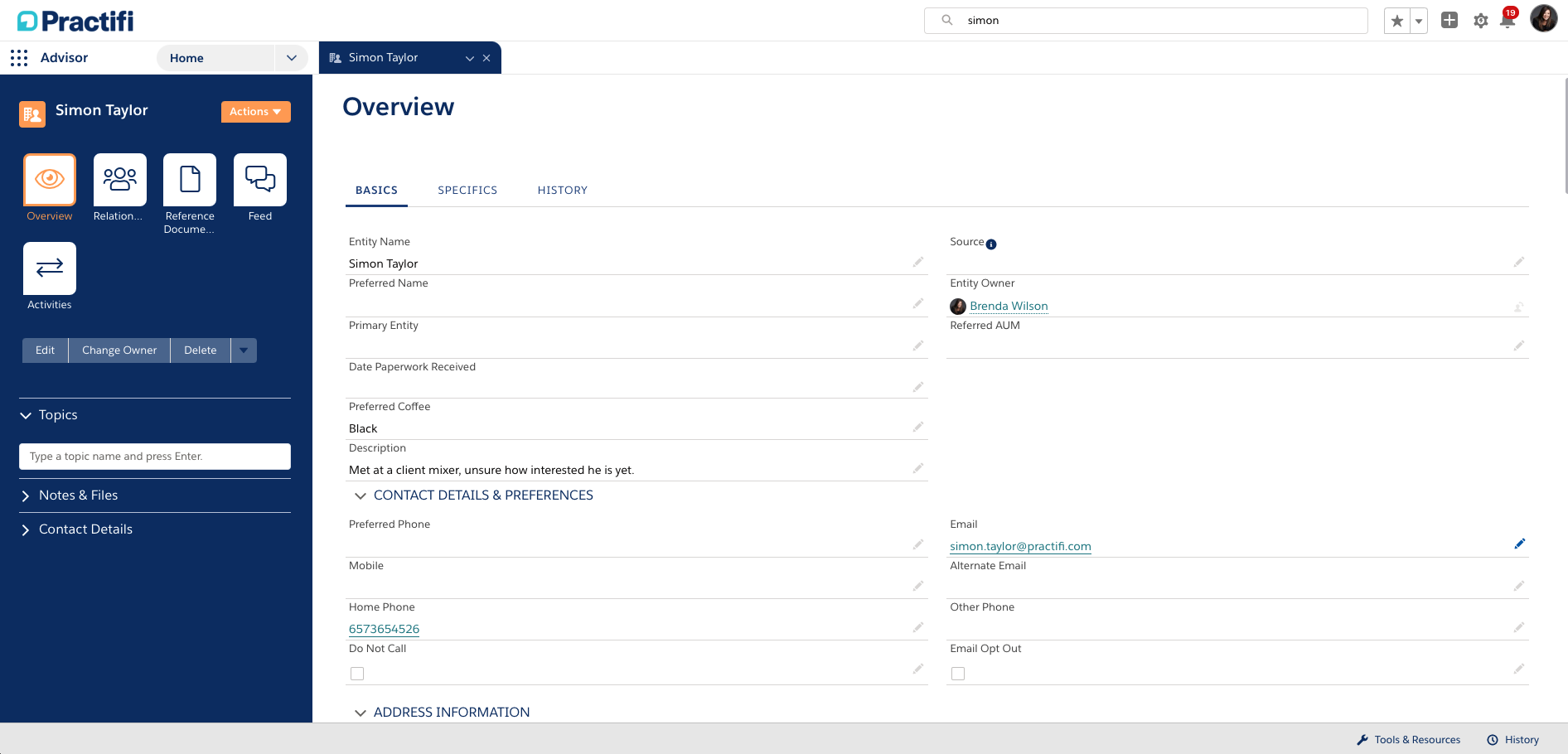Open the Brenda Wilson owner link
Screen dimensions: 1568x754
click(1009, 307)
